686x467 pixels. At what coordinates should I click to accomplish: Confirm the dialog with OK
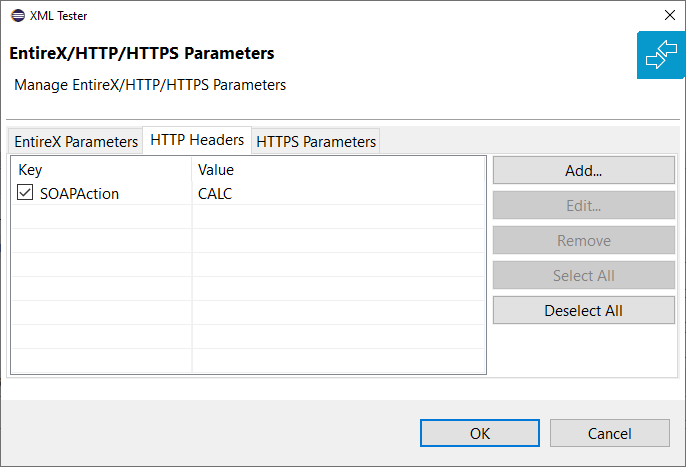pyautogui.click(x=480, y=433)
